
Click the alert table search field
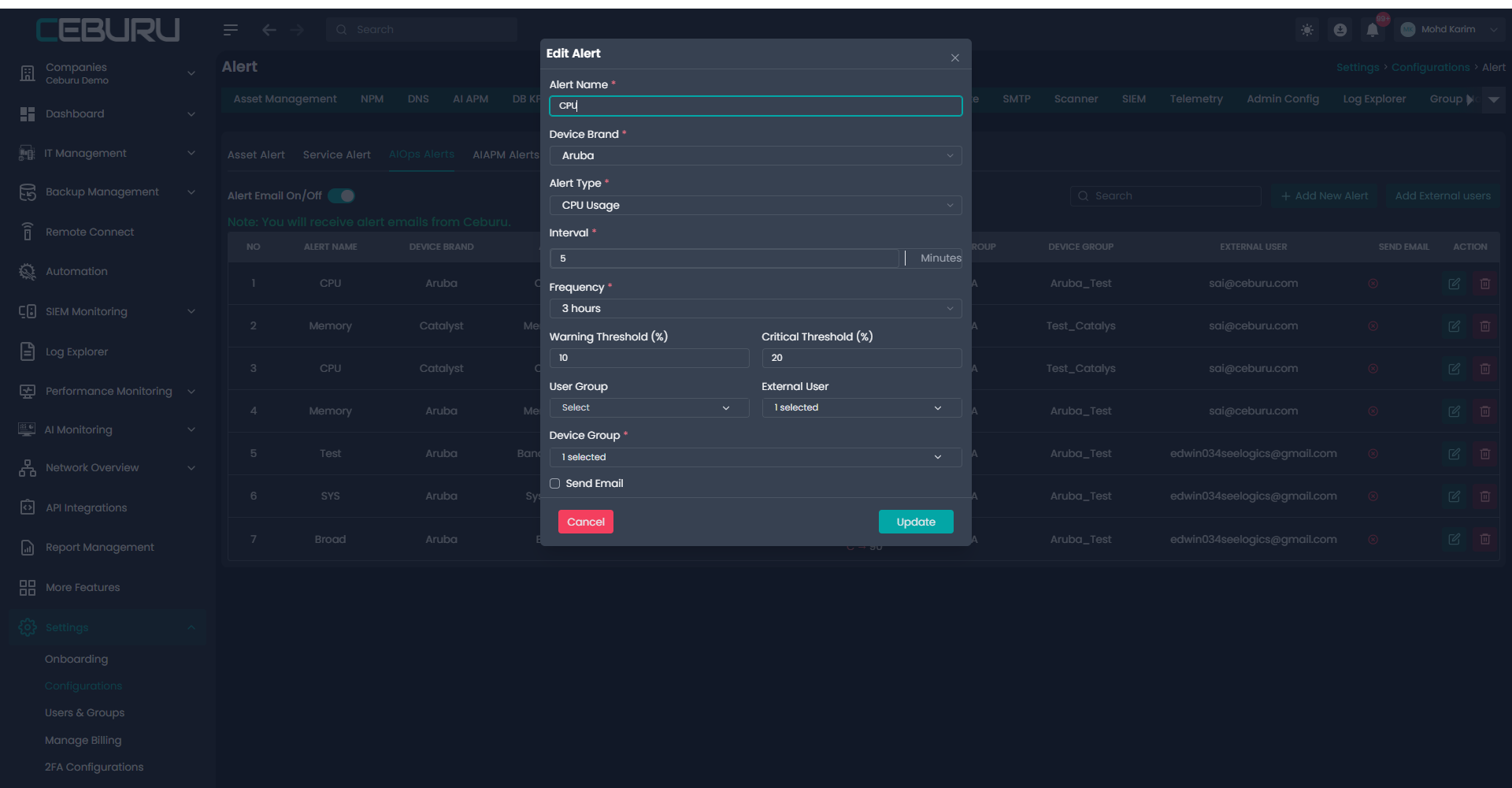tap(1165, 196)
